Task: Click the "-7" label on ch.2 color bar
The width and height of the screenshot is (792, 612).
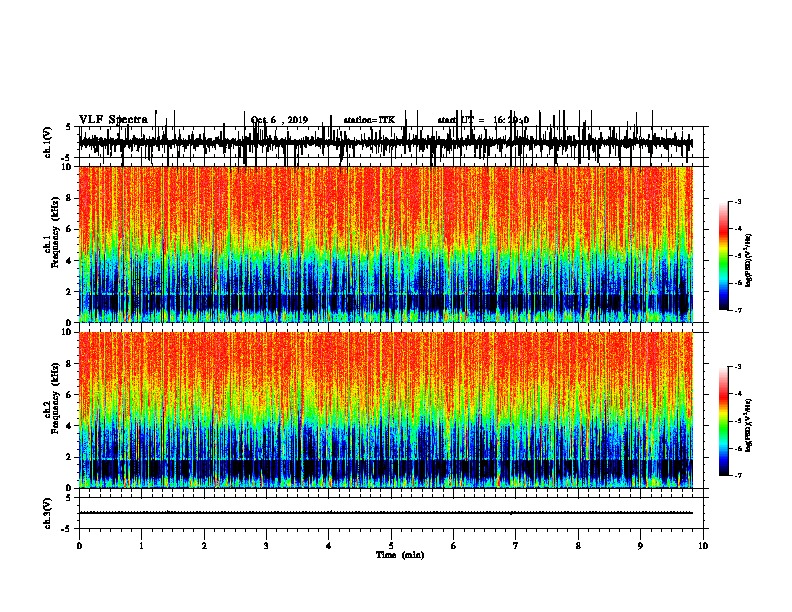Action: click(738, 475)
